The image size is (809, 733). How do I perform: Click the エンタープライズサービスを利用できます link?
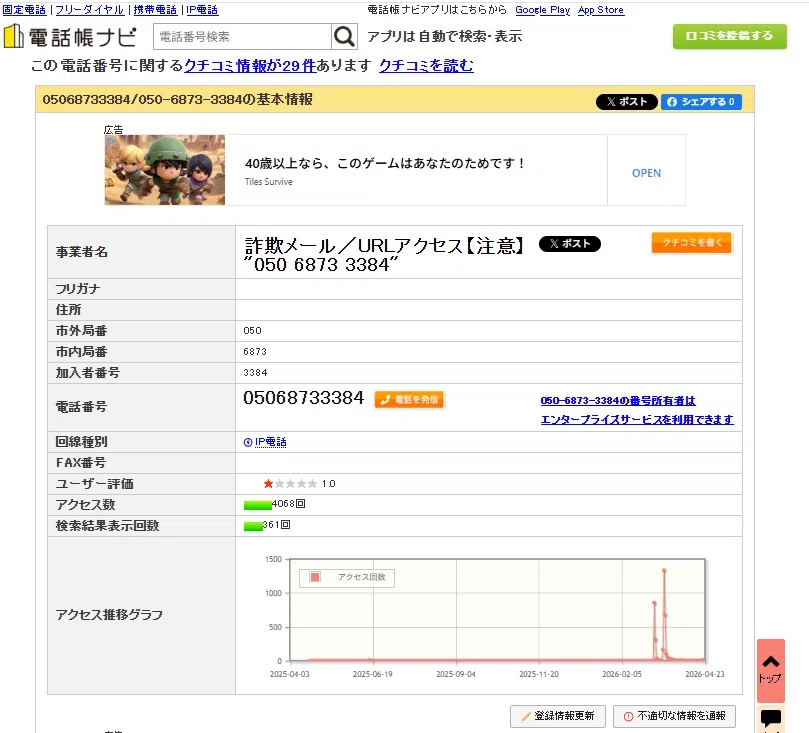tap(637, 419)
